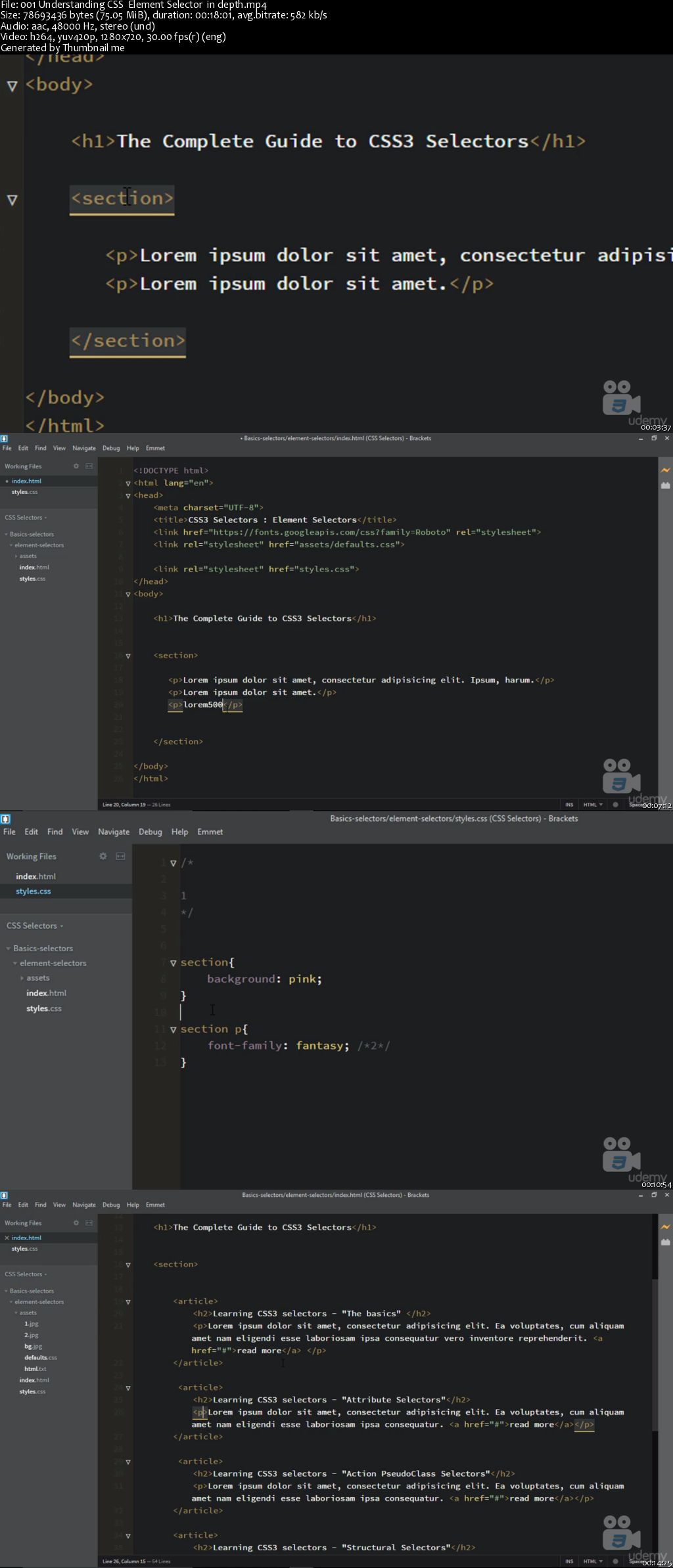Open Working Files gear settings in 00:14:25 frame
Image resolution: width=673 pixels, height=1568 pixels.
[x=76, y=1223]
